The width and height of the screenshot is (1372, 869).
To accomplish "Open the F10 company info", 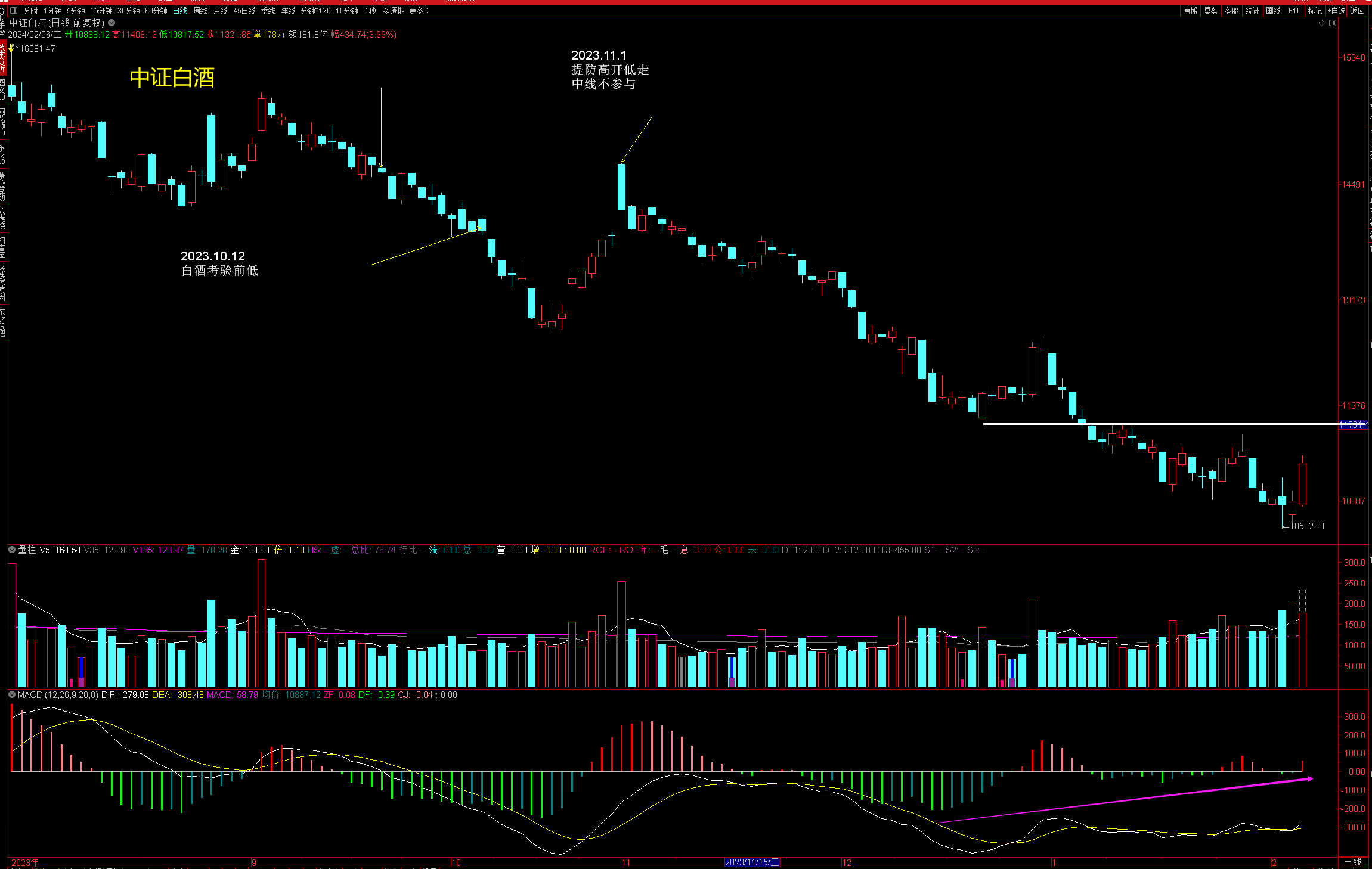I will pos(1294,11).
